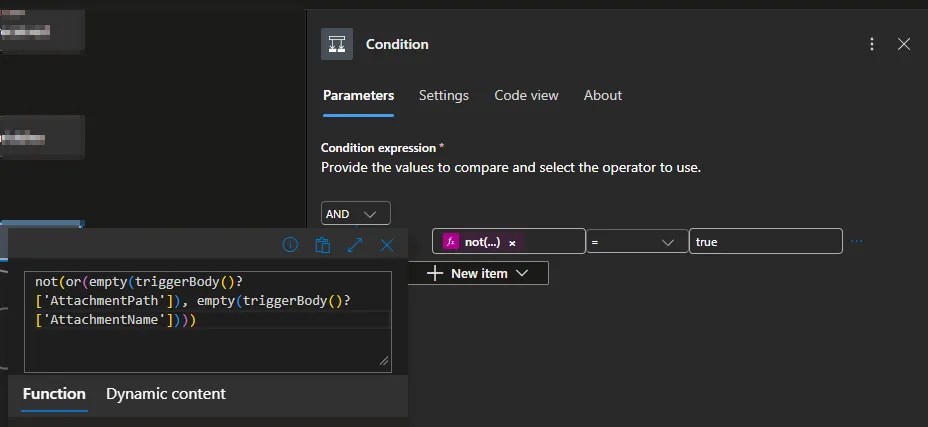Open row options ellipsis beside true value
This screenshot has height=427, width=928.
856,242
